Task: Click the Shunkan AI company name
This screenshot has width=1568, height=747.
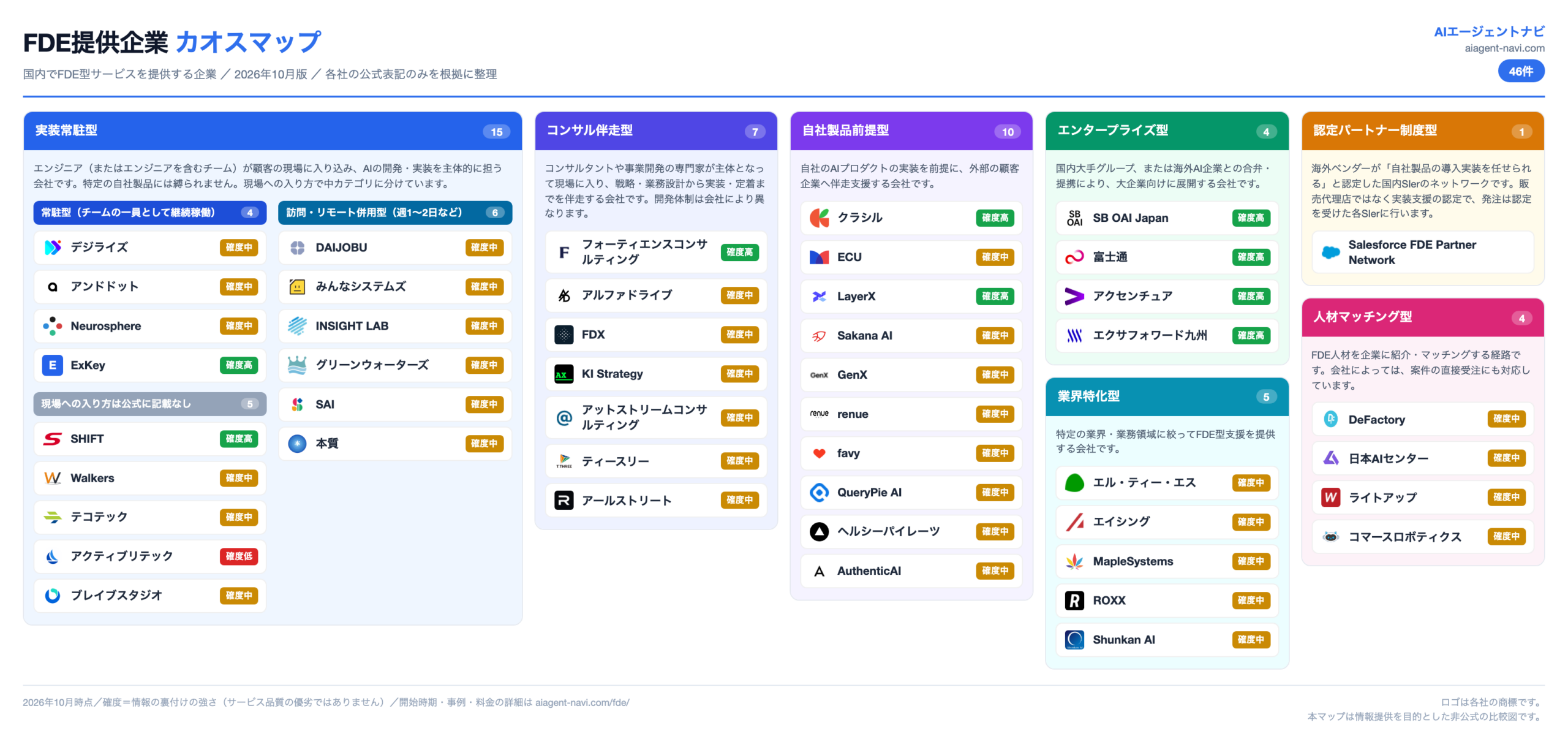Action: tap(1125, 640)
